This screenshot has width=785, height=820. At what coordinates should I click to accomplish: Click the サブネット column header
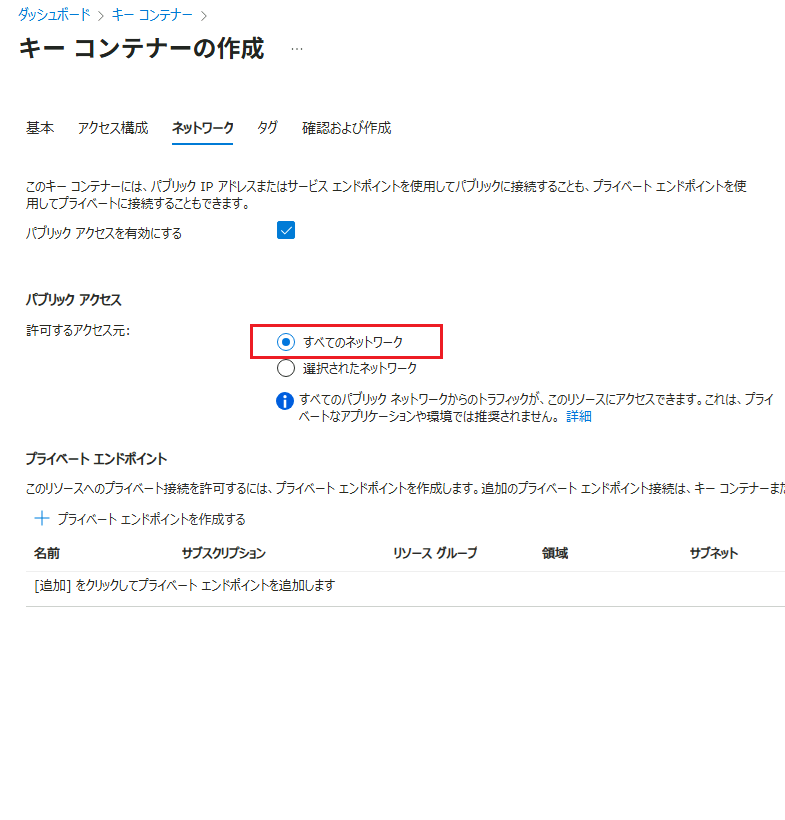(x=713, y=553)
